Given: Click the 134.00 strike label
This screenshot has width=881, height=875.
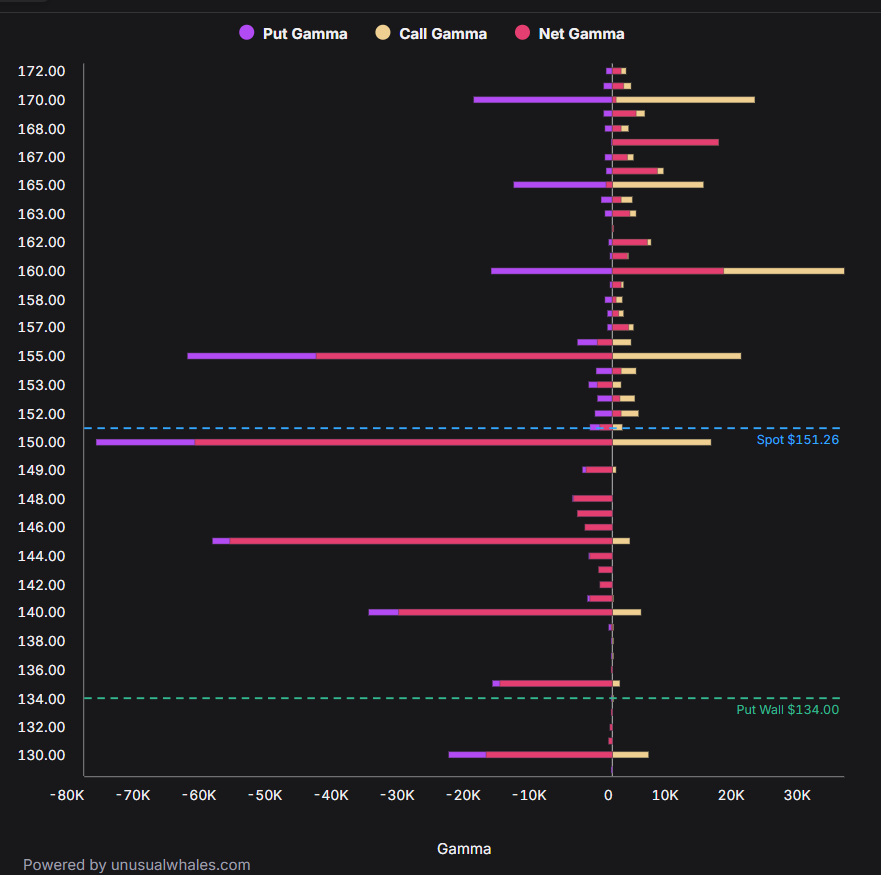Looking at the screenshot, I should tap(42, 699).
